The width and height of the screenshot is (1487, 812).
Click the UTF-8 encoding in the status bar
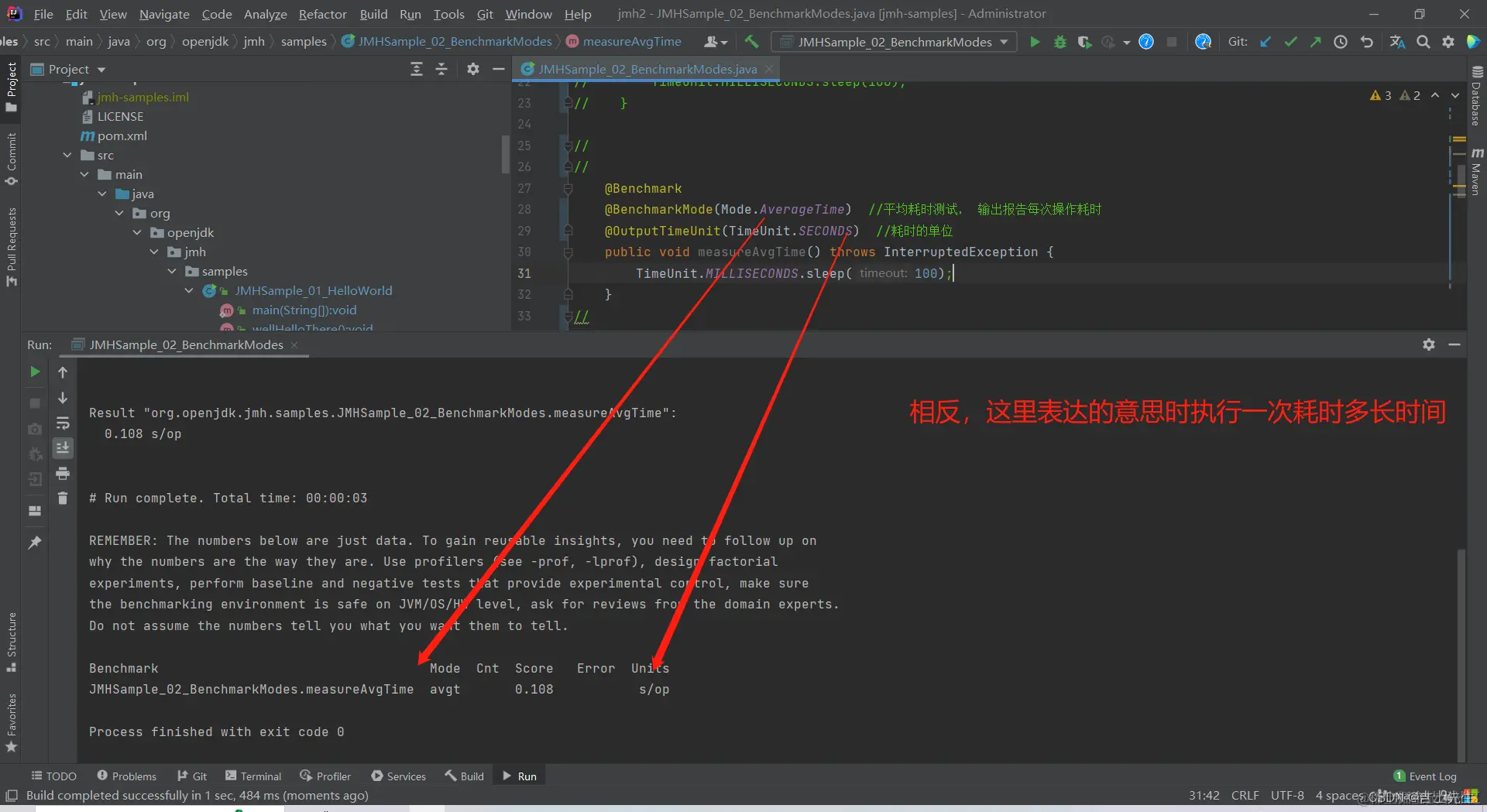click(1287, 795)
